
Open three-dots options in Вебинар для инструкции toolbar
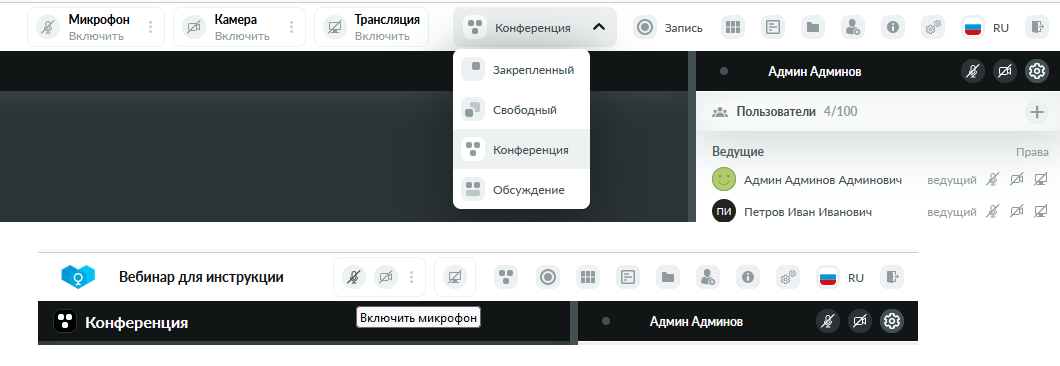(412, 277)
